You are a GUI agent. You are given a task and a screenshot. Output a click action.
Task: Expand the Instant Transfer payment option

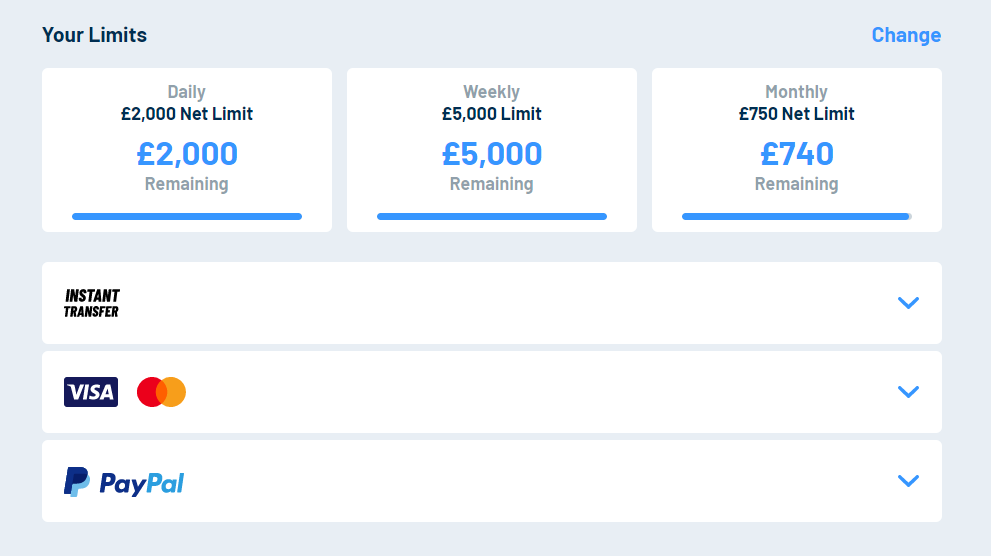point(908,303)
